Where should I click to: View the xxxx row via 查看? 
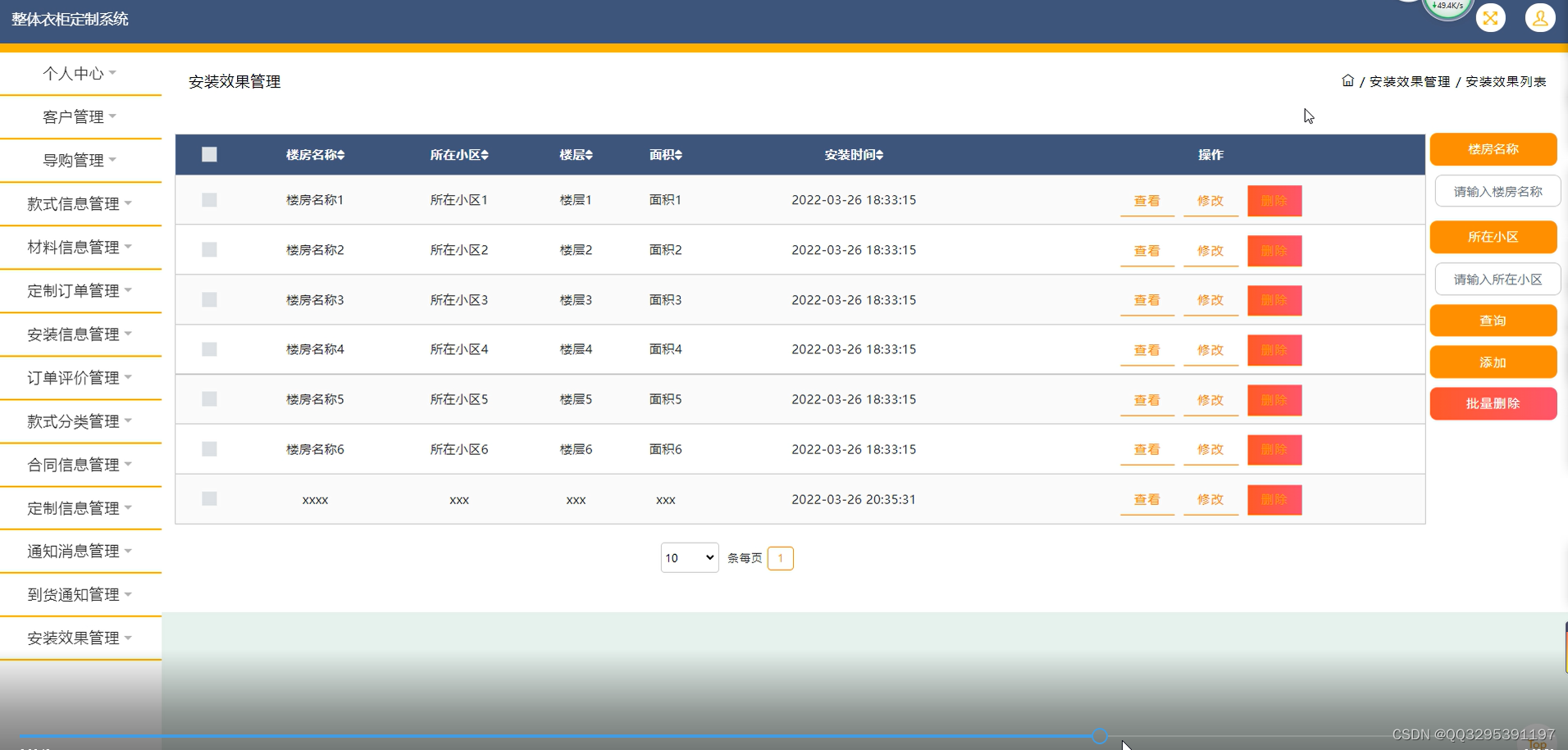1147,499
